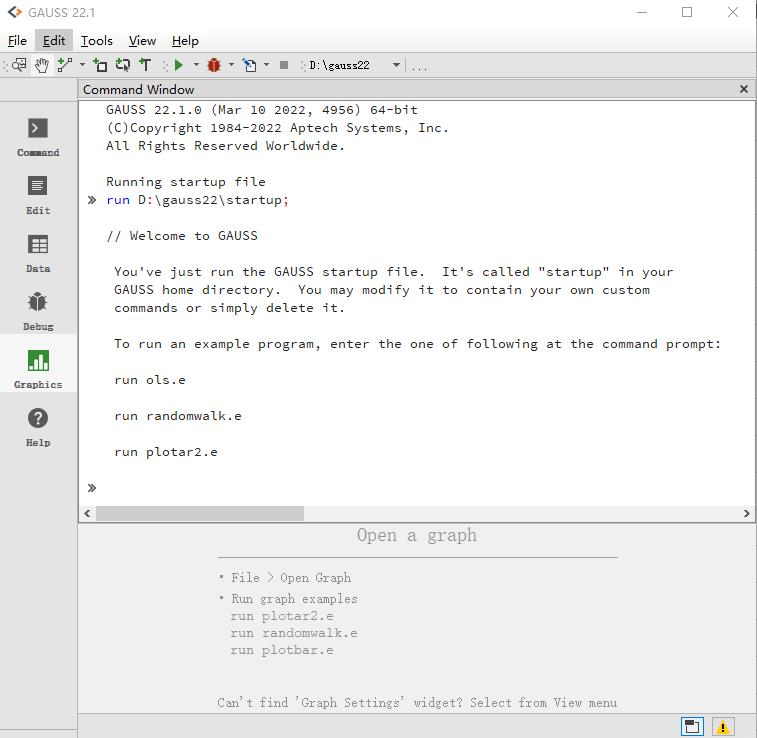
Task: Click 'run randomwalk.e' in the command window
Action: pyautogui.click(x=178, y=416)
